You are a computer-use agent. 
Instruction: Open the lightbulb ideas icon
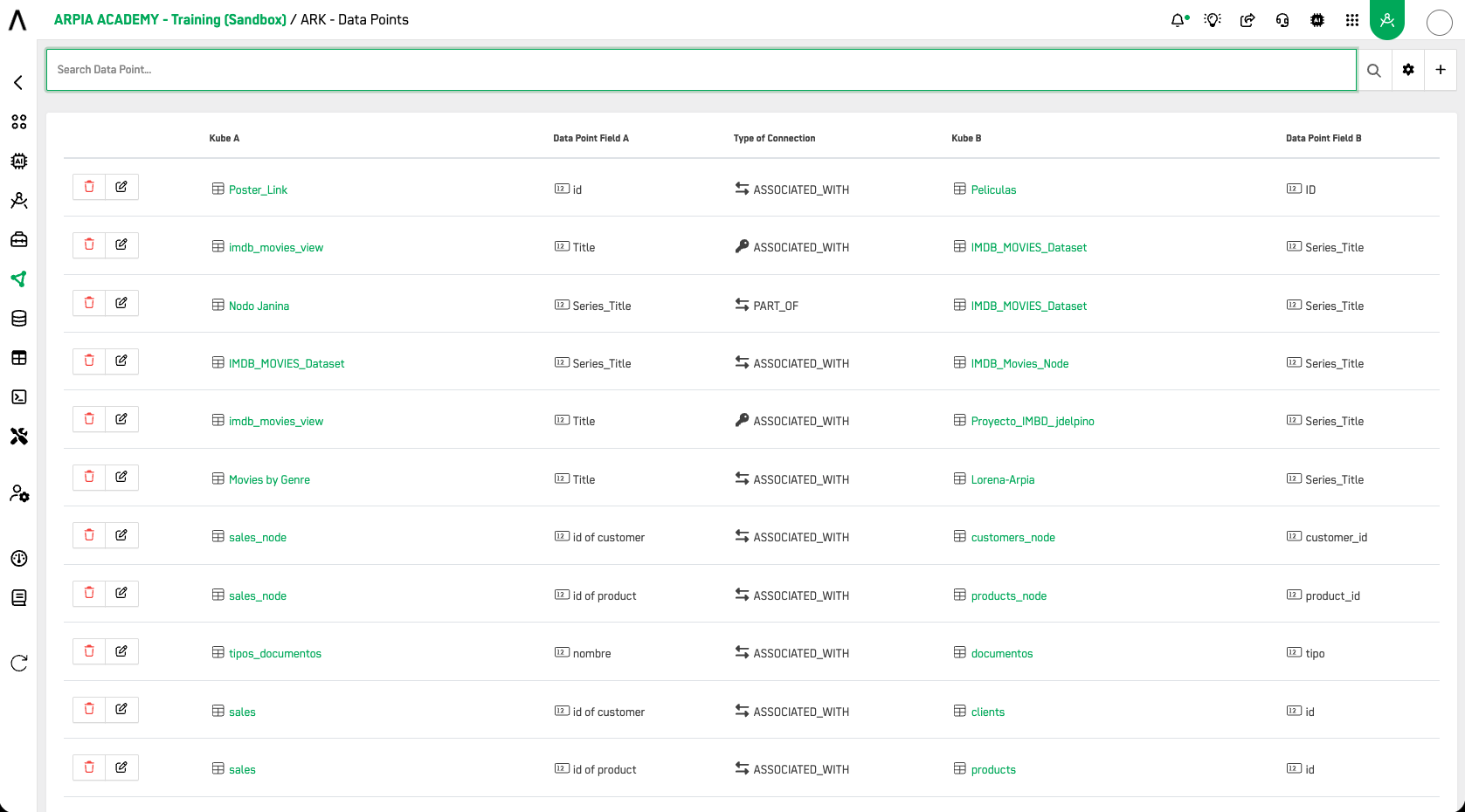[x=1213, y=20]
